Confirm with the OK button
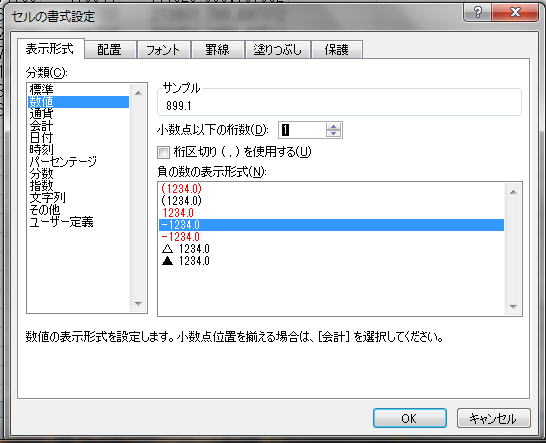This screenshot has width=546, height=443. [x=410, y=418]
